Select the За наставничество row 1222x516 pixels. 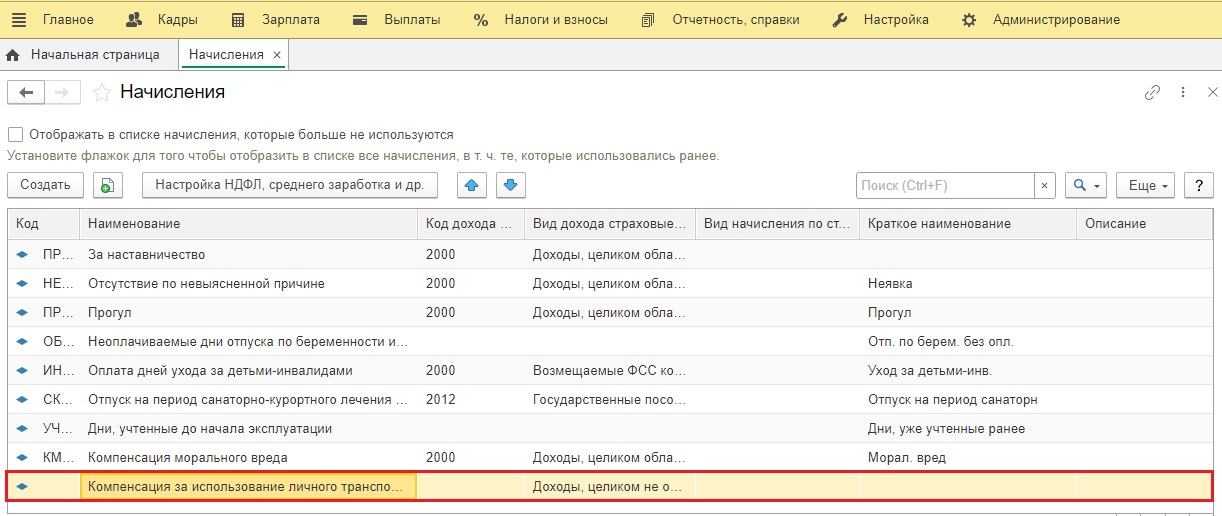pos(610,254)
